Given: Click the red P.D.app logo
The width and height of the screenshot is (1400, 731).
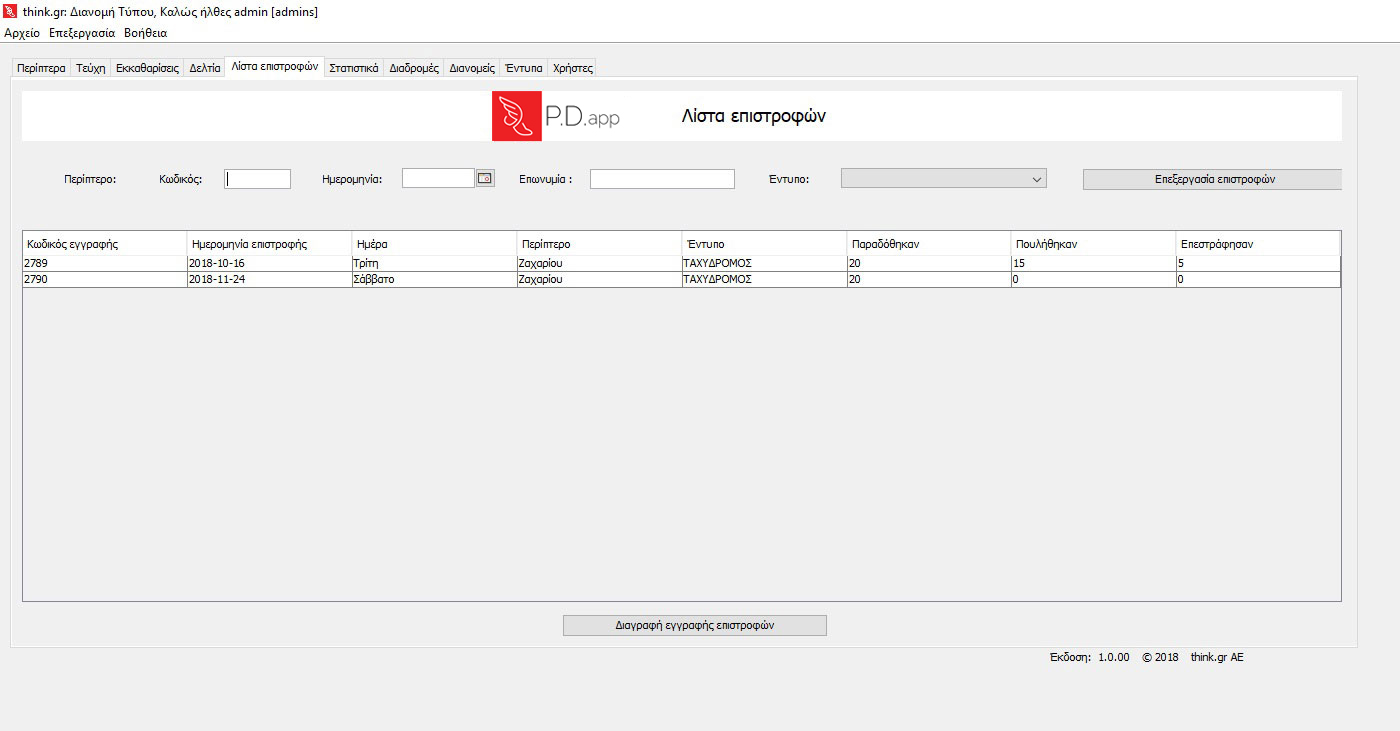Looking at the screenshot, I should coord(517,116).
